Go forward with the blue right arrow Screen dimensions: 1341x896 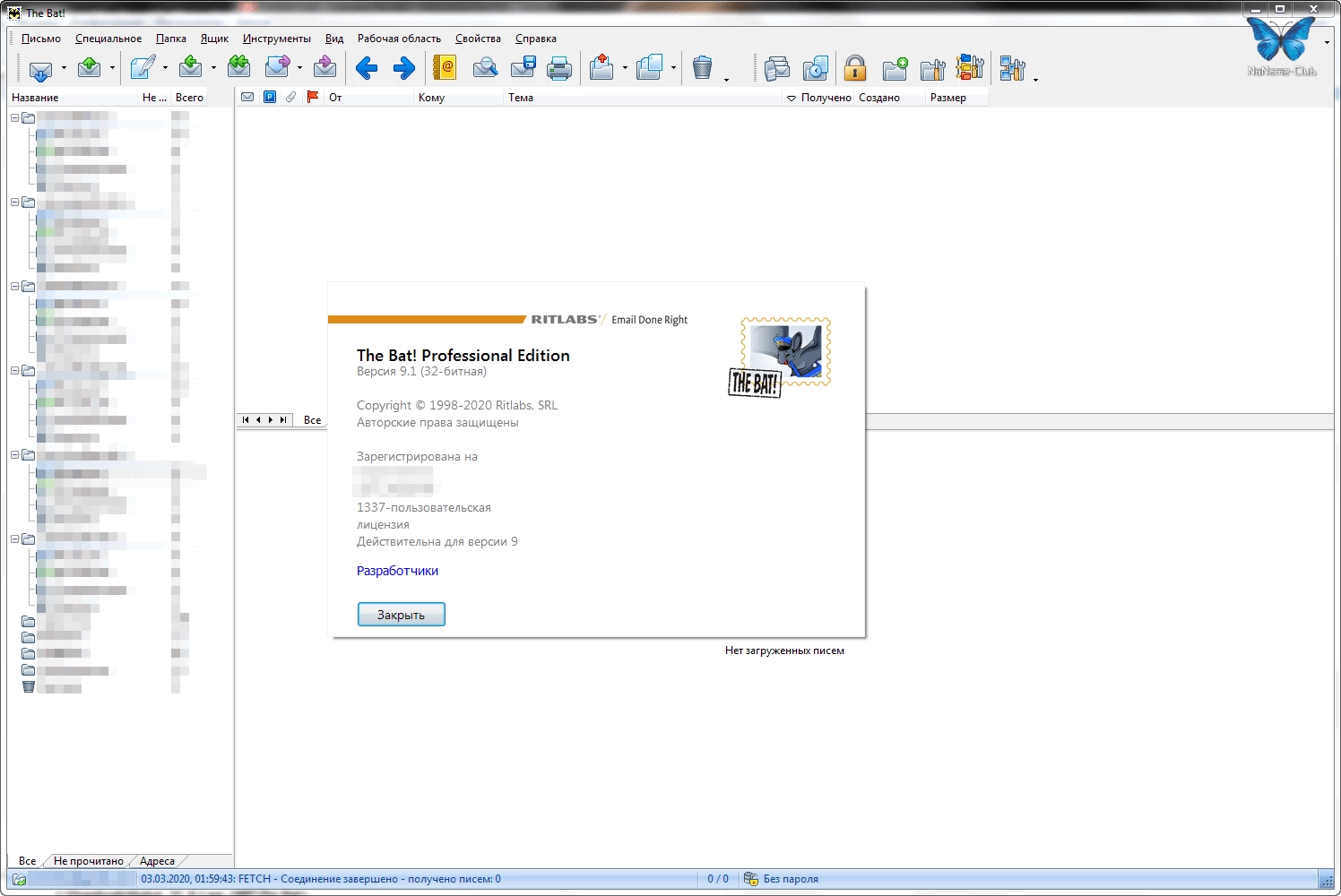point(404,67)
